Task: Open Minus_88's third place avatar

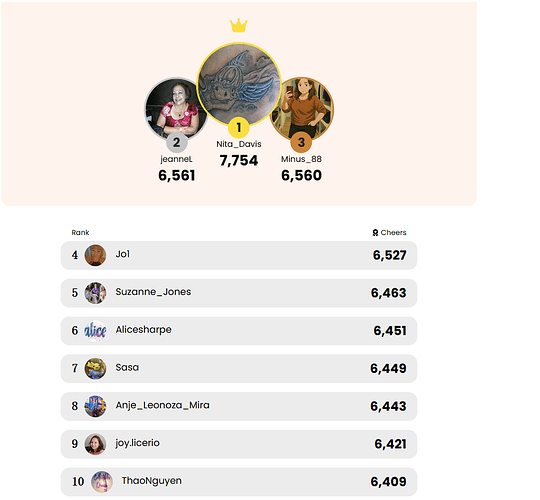Action: 302,108
